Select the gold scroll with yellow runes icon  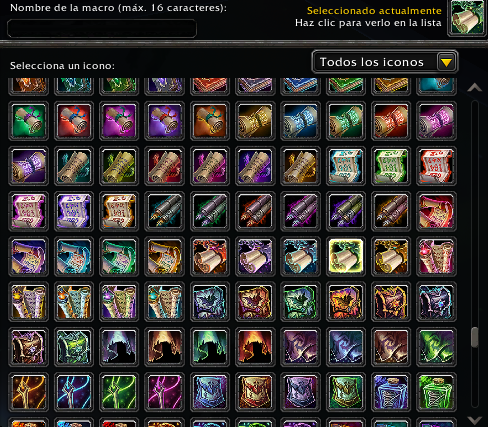[x=255, y=120]
